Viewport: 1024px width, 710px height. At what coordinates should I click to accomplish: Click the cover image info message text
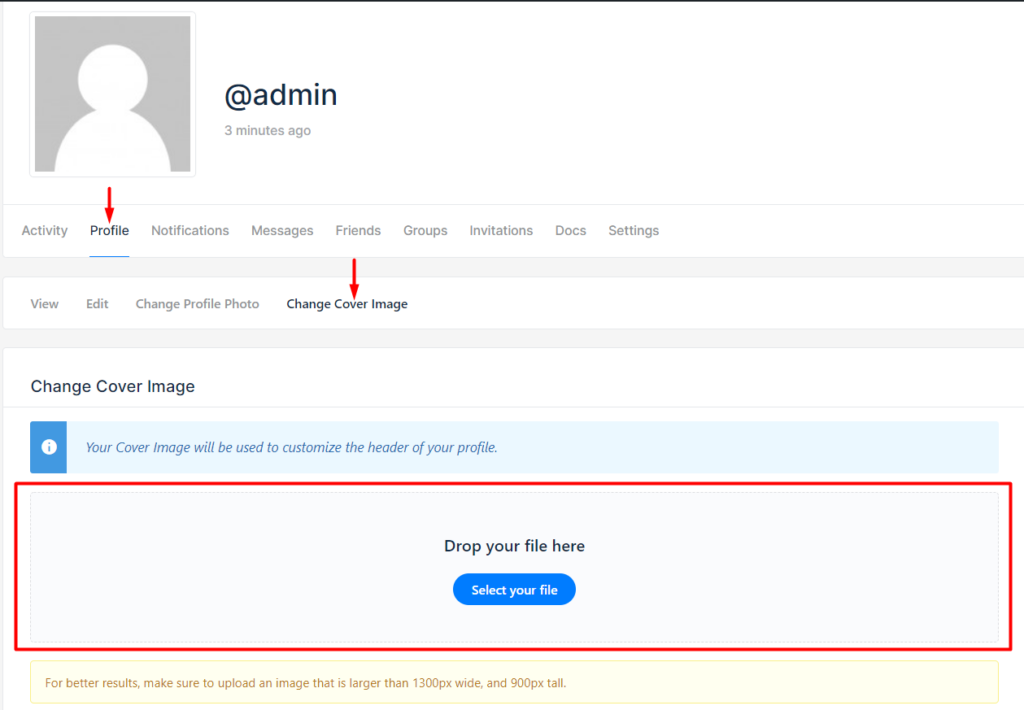click(x=291, y=447)
